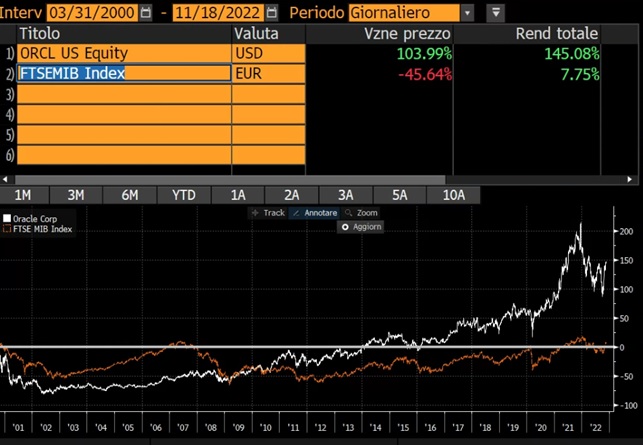The image size is (643, 445).
Task: Switch chart range to 10A
Action: click(x=454, y=195)
